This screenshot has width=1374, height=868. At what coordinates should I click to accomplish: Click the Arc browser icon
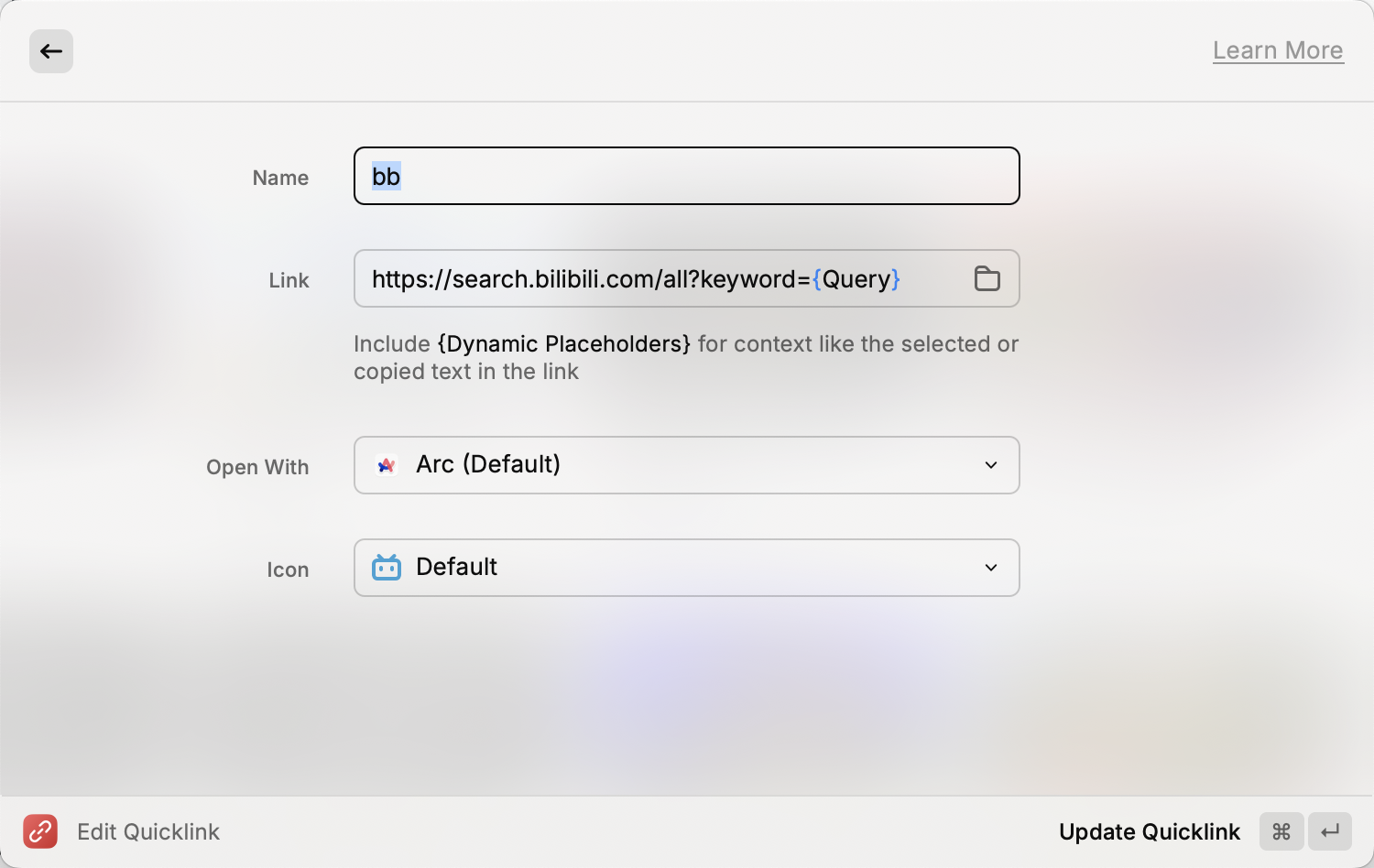point(387,465)
